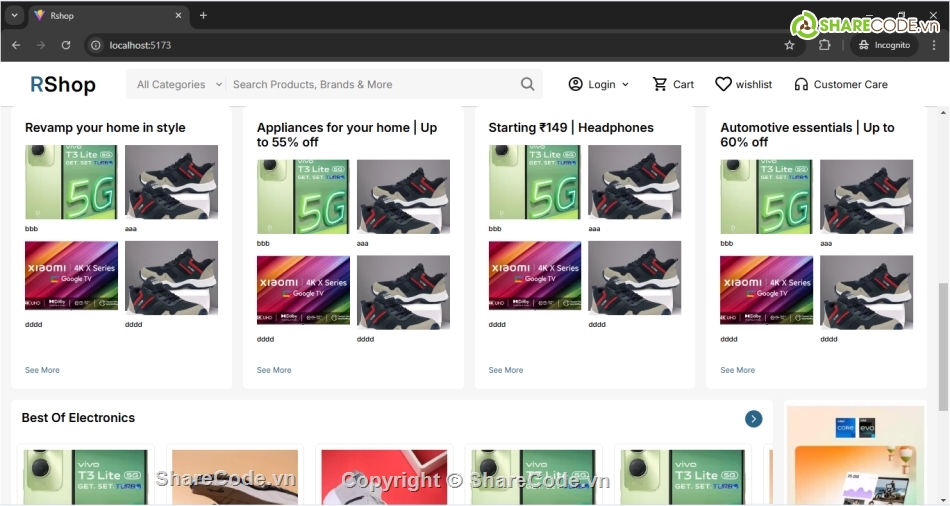The height and width of the screenshot is (506, 950).
Task: Open 5G phone thumbnail in Revamp your home
Action: coord(71,182)
